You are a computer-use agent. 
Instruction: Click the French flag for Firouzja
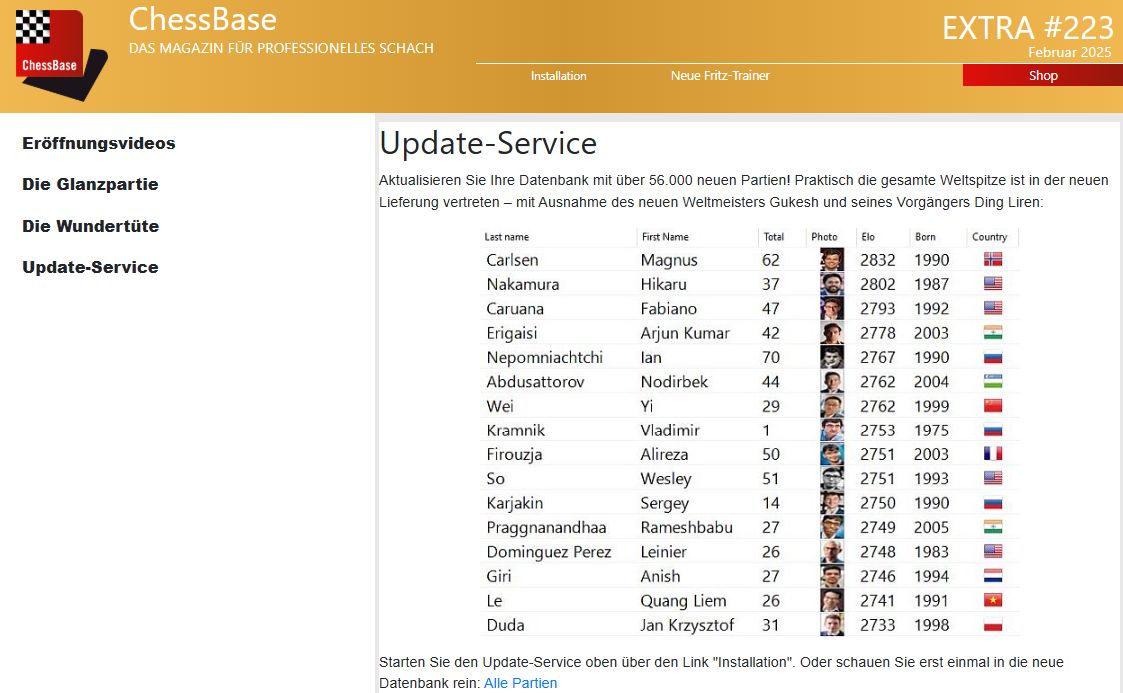pyautogui.click(x=992, y=454)
